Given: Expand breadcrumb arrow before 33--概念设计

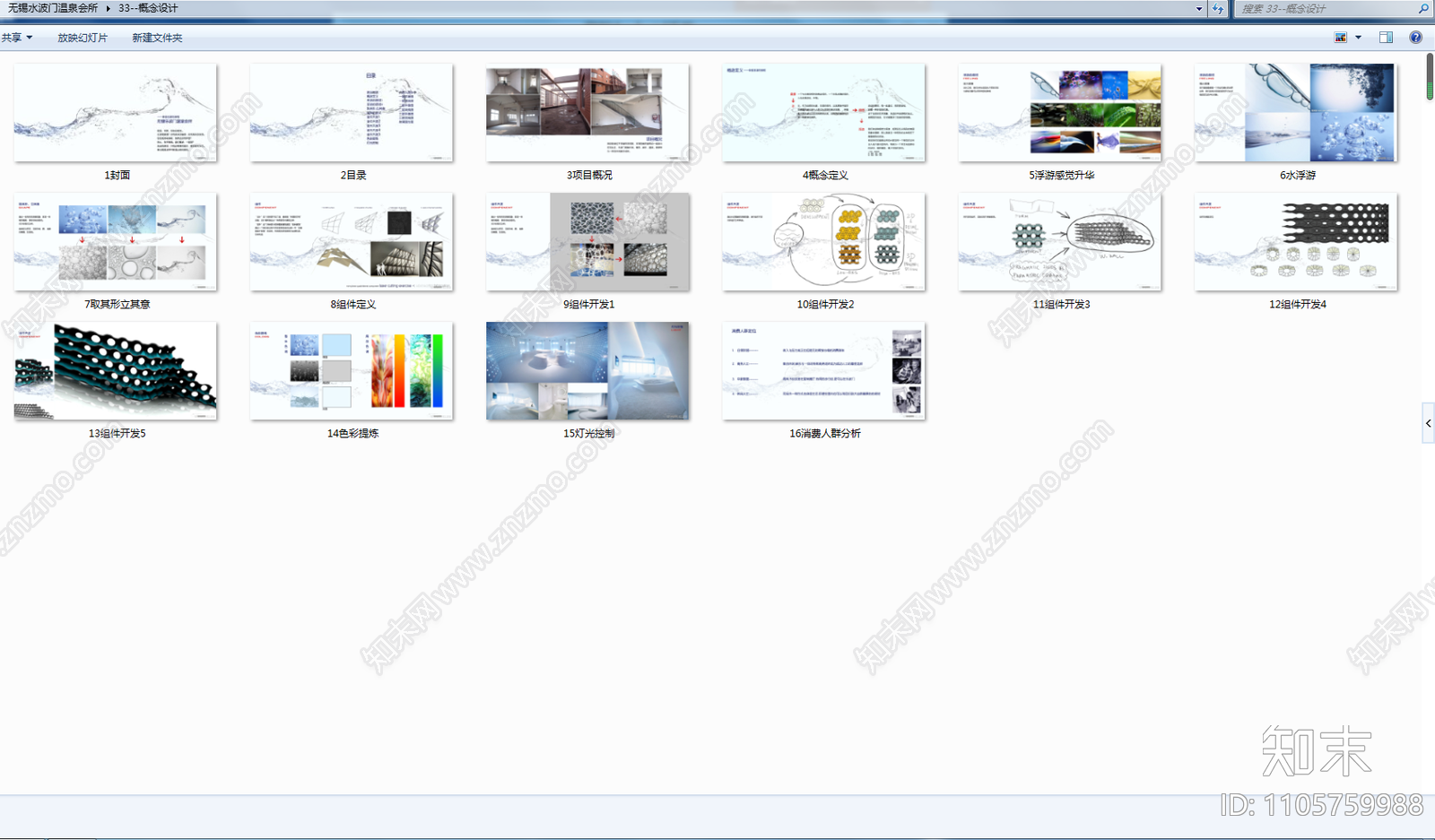Looking at the screenshot, I should click(109, 8).
